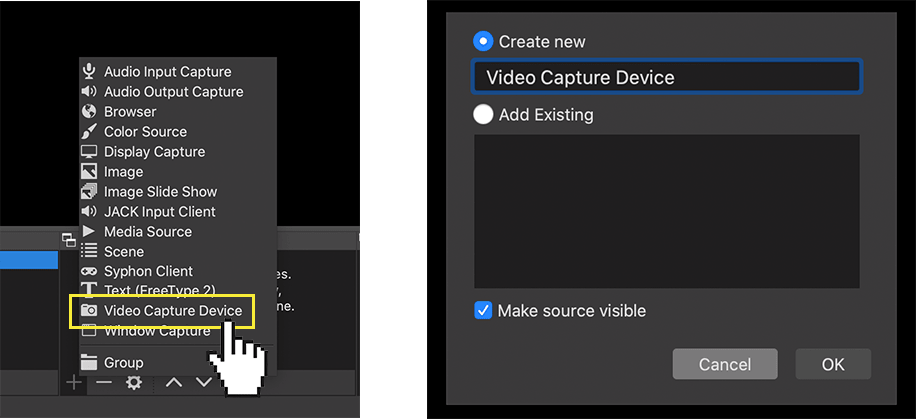
Task: Click the empty existing sources list
Action: 666,211
